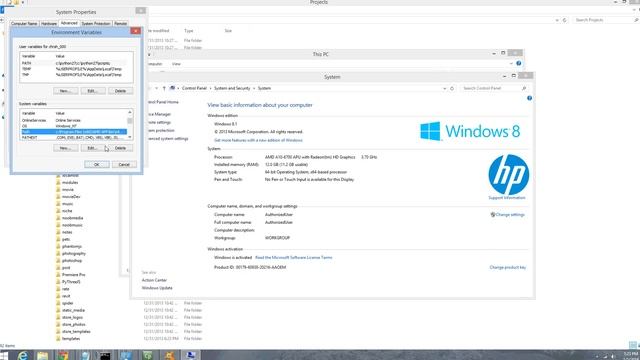This screenshot has height=360, width=640.
Task: Open System and Security breadcrumb arrow dropdown
Action: pos(254,88)
